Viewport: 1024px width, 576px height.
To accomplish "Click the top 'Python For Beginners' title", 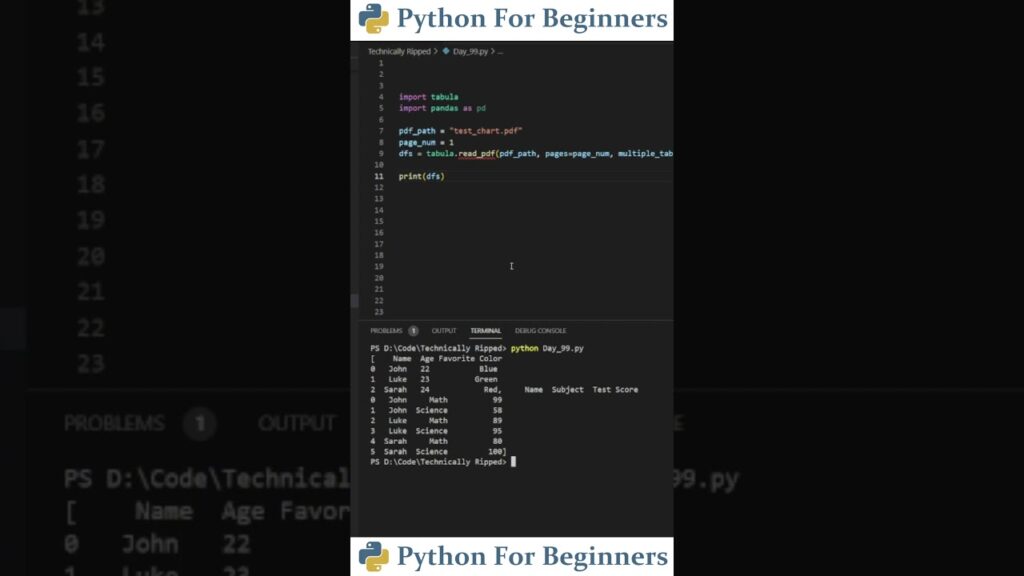I will 531,19.
